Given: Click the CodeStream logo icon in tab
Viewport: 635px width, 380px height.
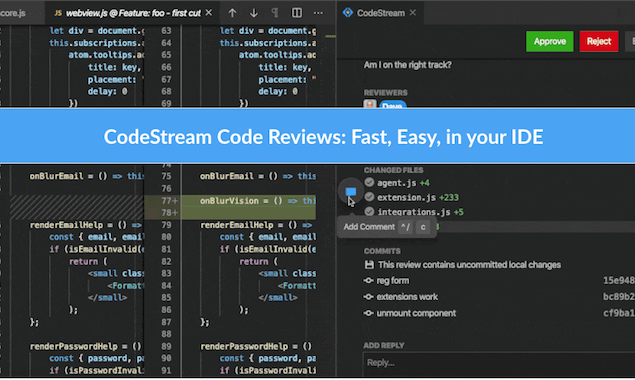Looking at the screenshot, I should (x=347, y=13).
